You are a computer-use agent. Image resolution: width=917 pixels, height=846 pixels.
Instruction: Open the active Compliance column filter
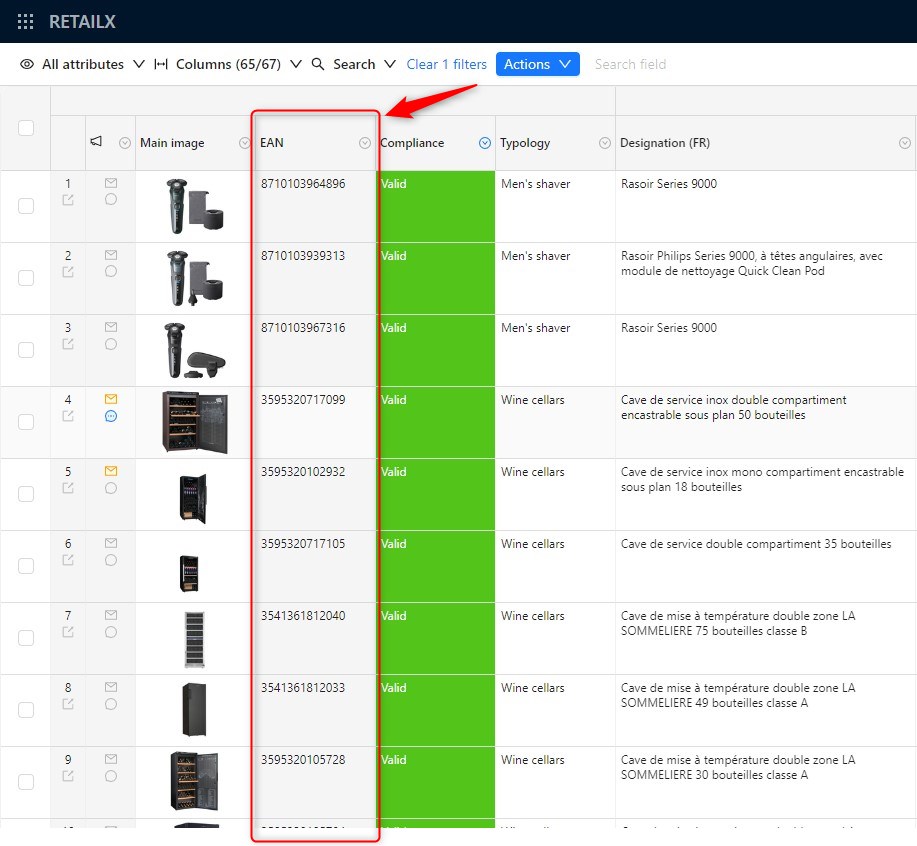pyautogui.click(x=485, y=143)
